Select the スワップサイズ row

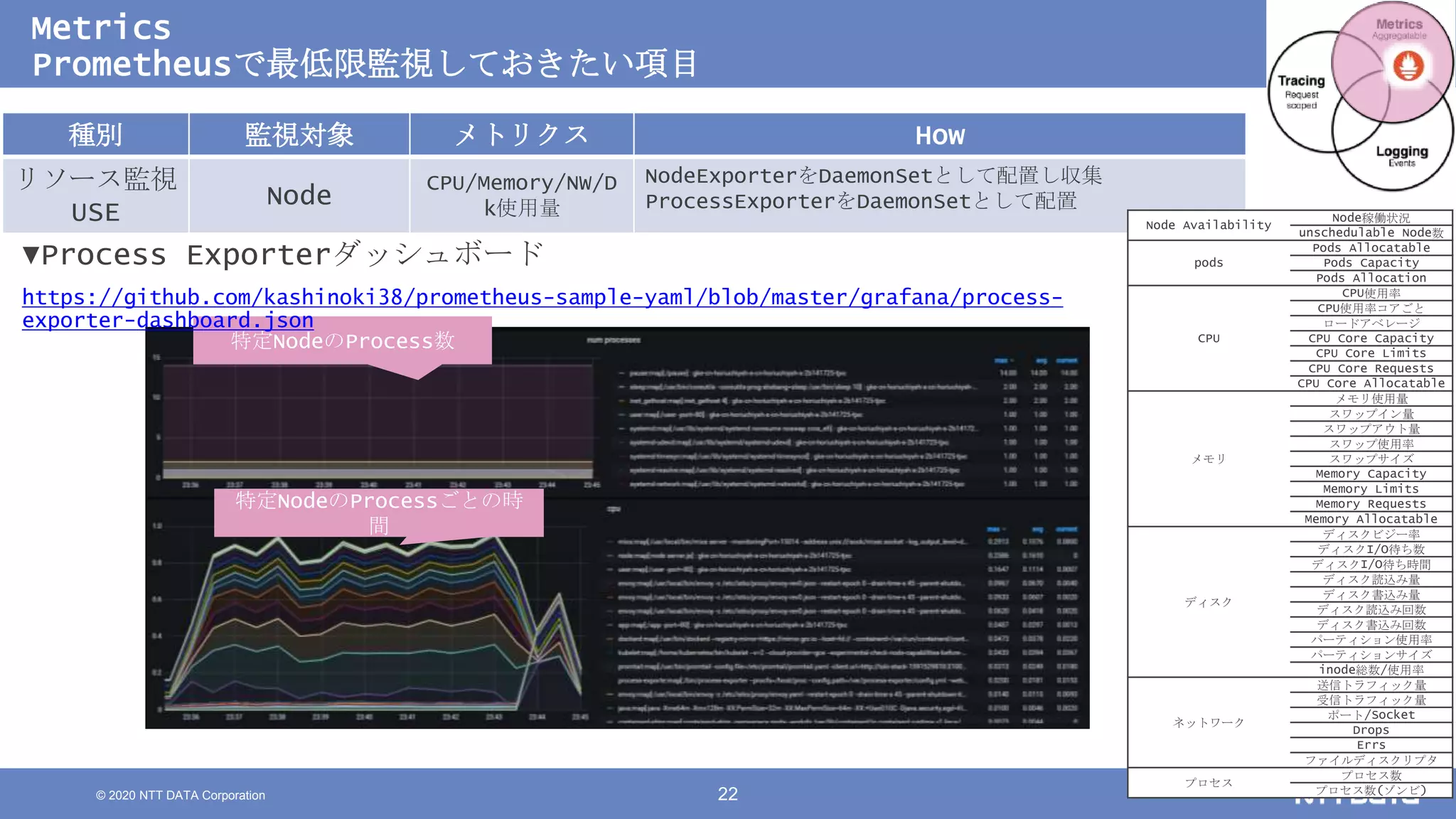coord(1371,459)
